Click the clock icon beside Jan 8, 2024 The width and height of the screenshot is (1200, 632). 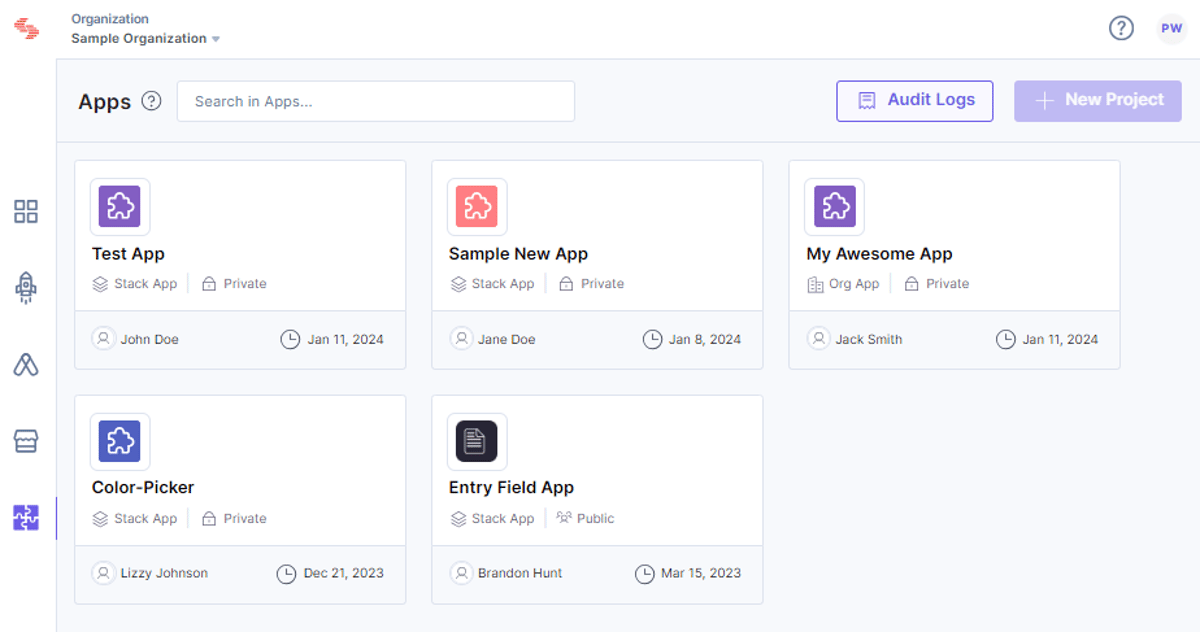click(652, 339)
